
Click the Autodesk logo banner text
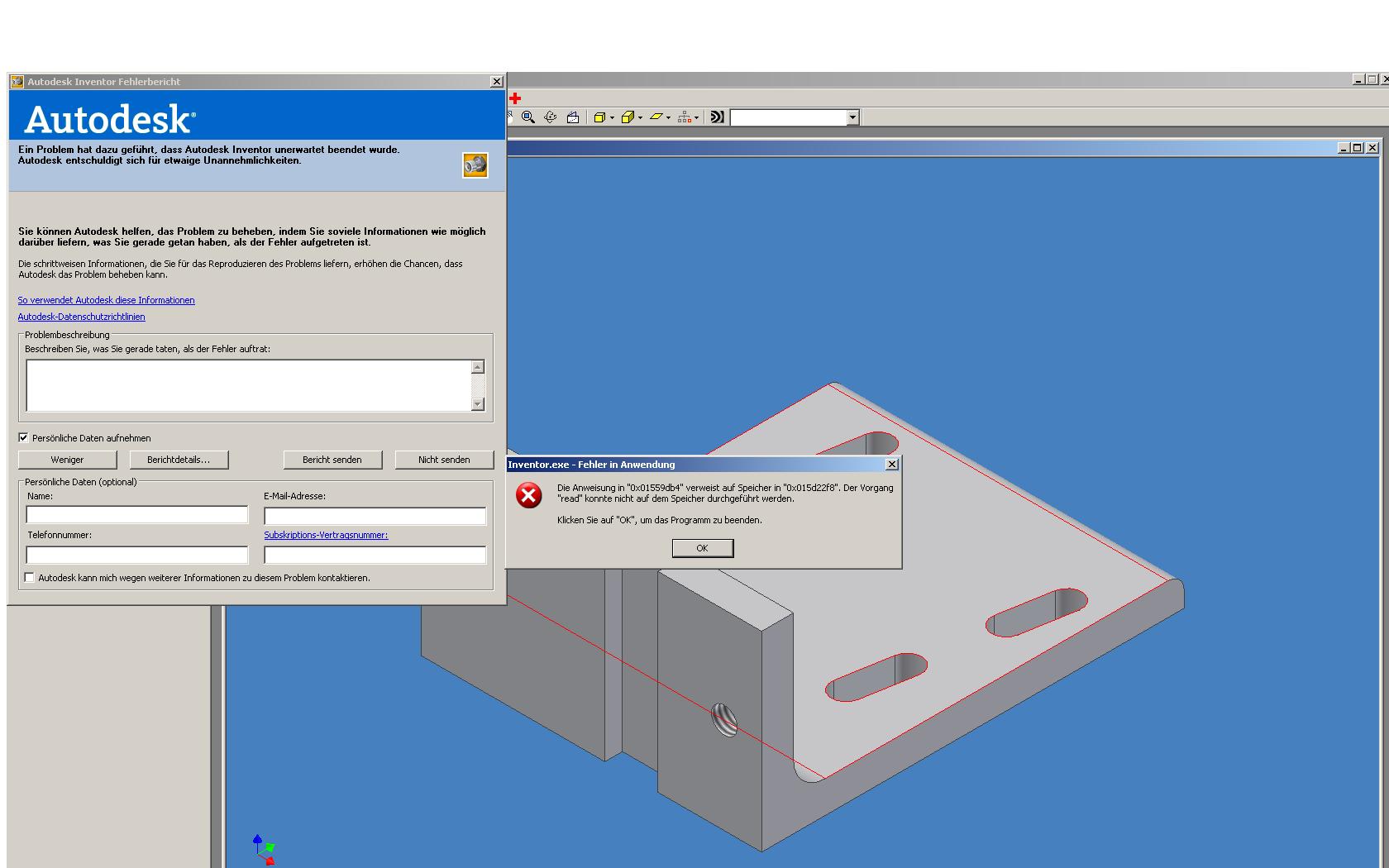110,120
